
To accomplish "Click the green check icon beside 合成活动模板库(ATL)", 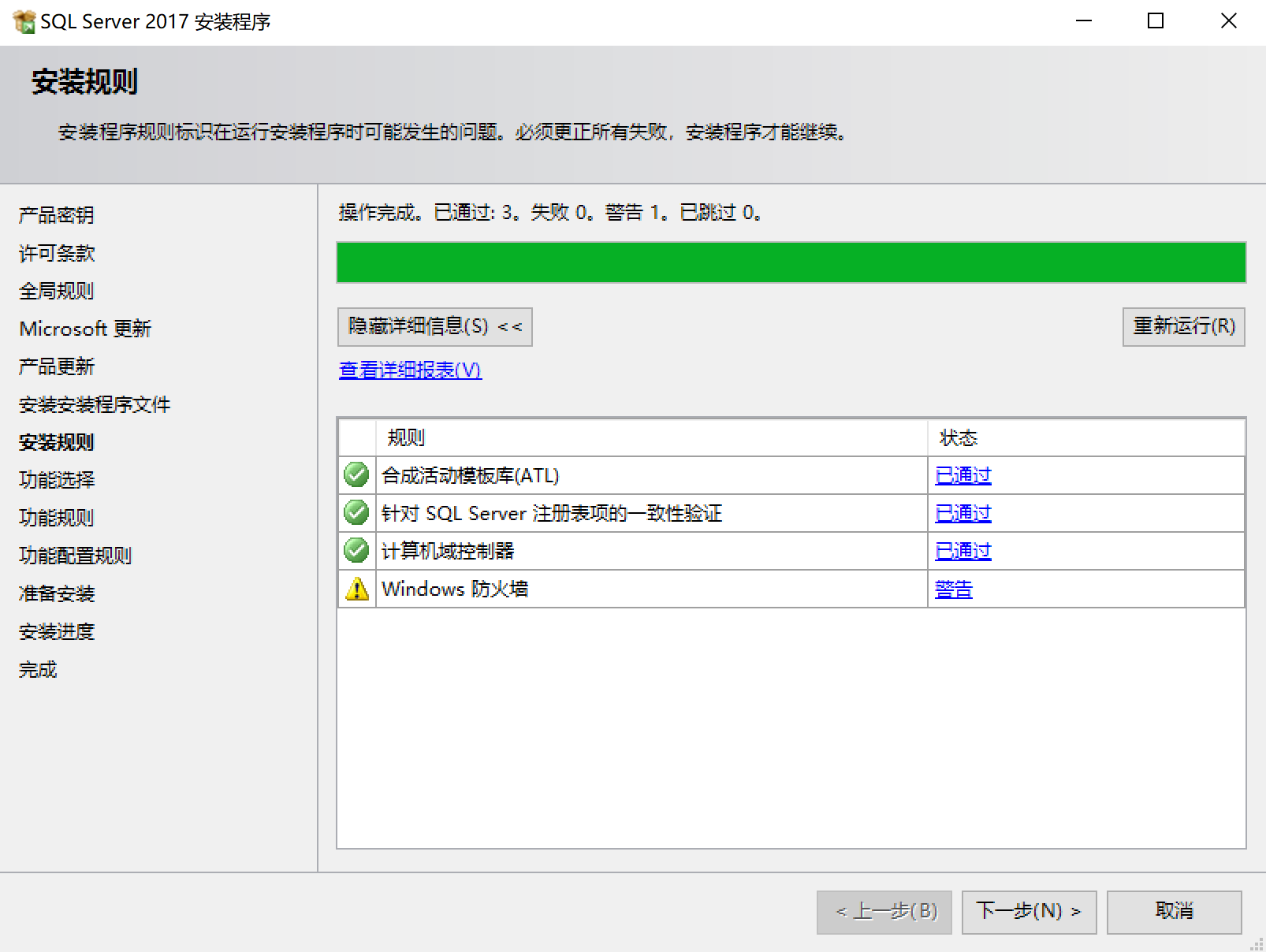I will point(356,475).
